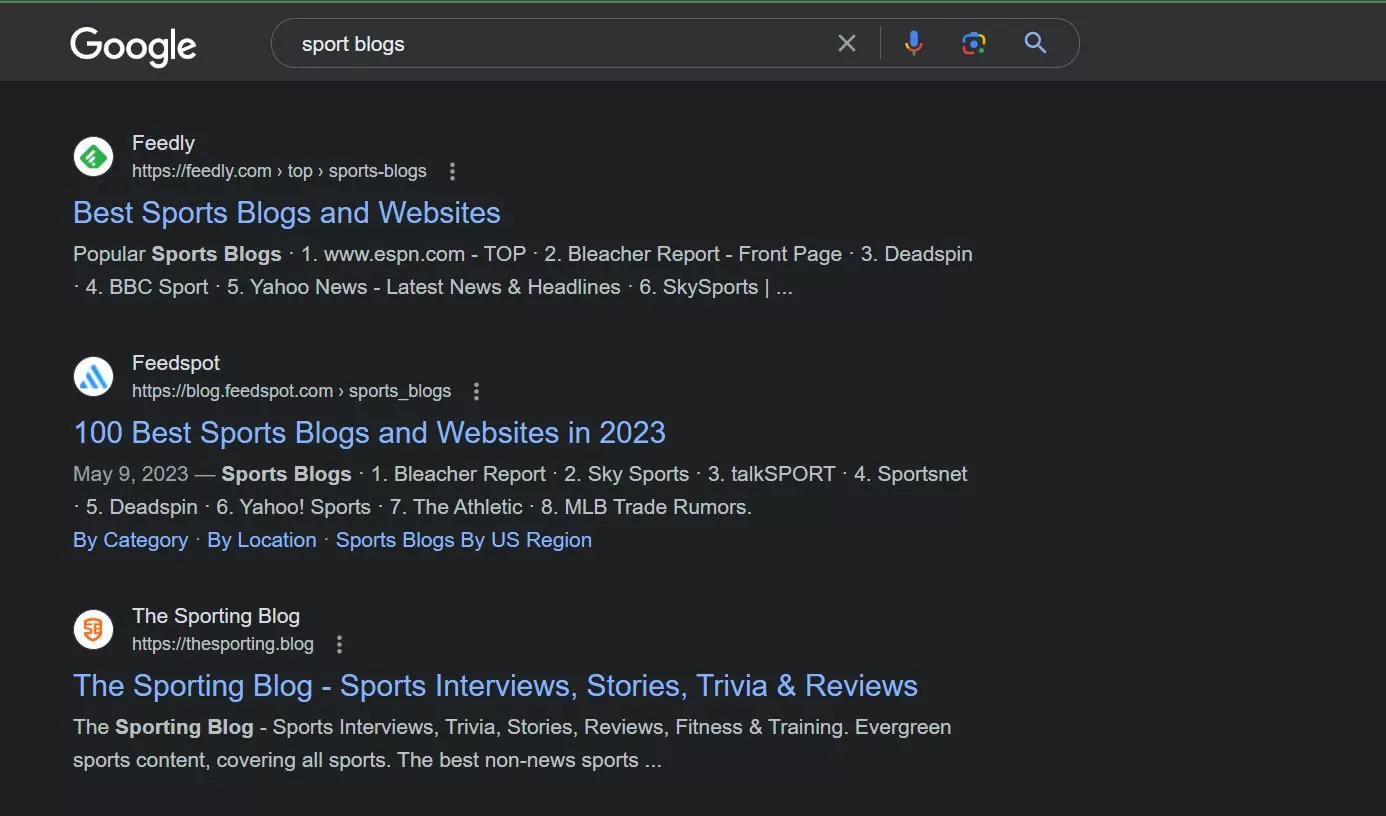
Task: Click the Feedly favicon
Action: 93,157
